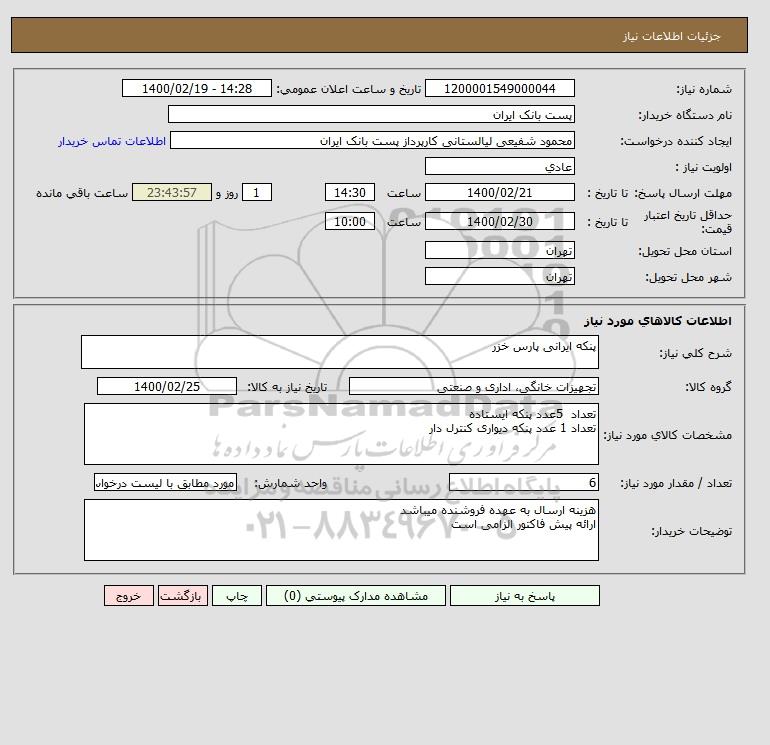Click the label توضیحات خریدار

(691, 531)
